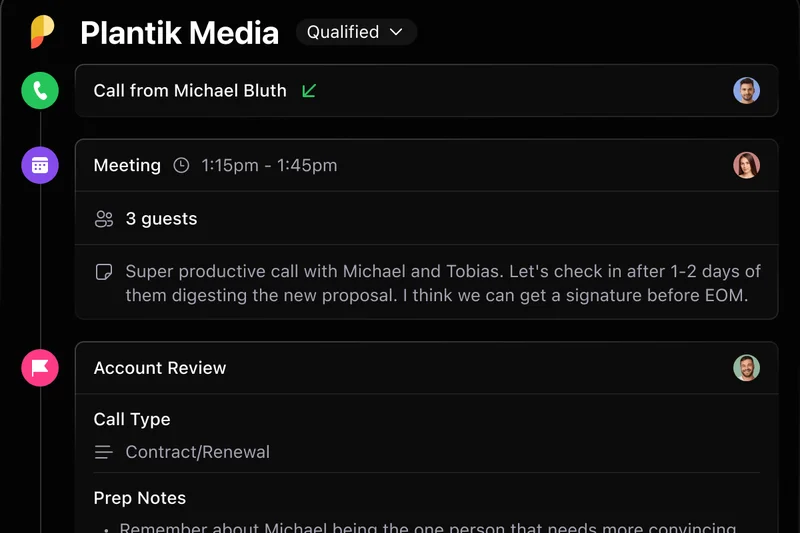Click avatar on the call entry
The width and height of the screenshot is (800, 533).
click(746, 91)
